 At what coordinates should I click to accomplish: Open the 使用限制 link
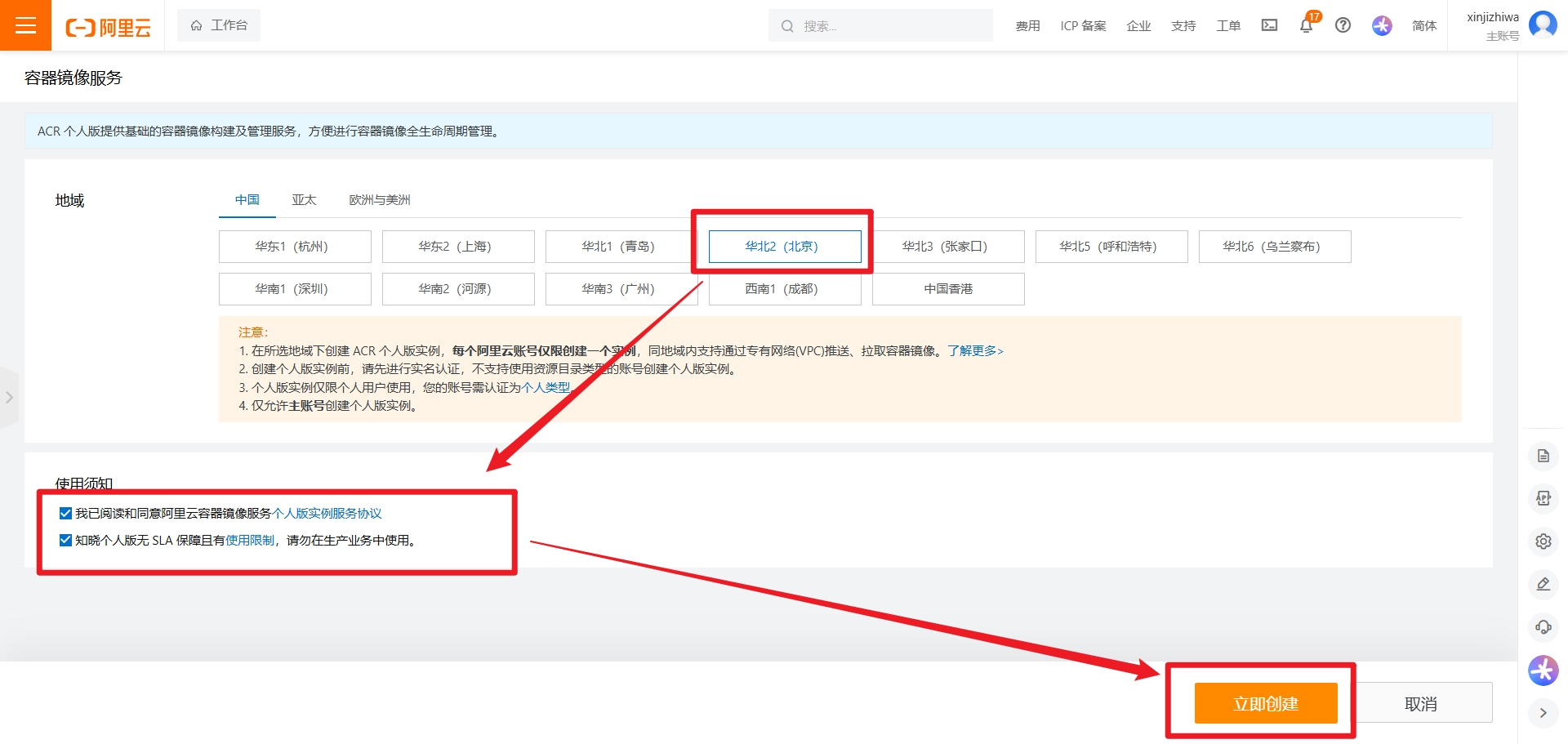[x=250, y=541]
